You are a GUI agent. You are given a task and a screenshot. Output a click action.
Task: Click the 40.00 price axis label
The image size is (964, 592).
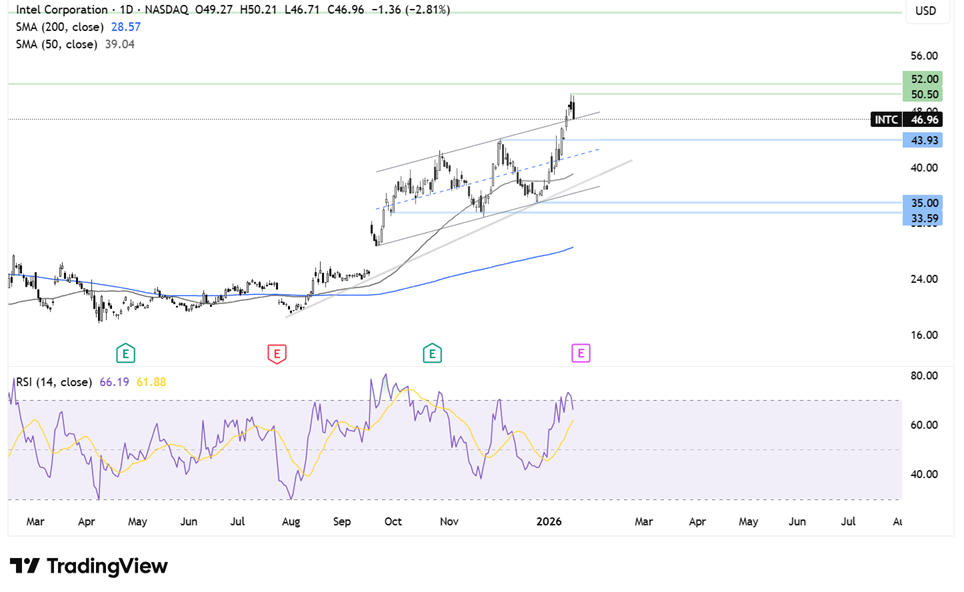924,167
